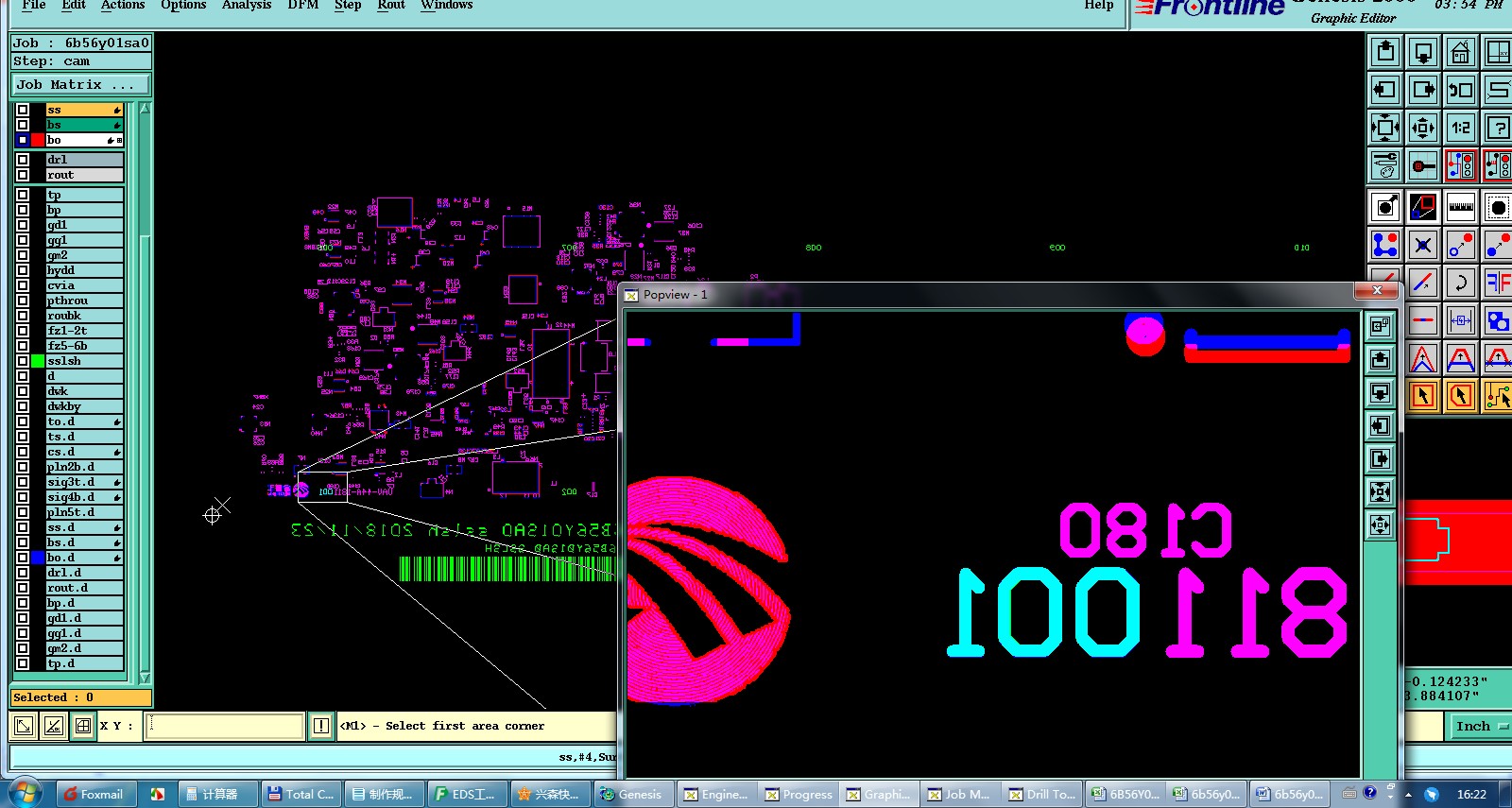Click the connected blue nodes icon
The image size is (1512, 808).
tap(1385, 245)
